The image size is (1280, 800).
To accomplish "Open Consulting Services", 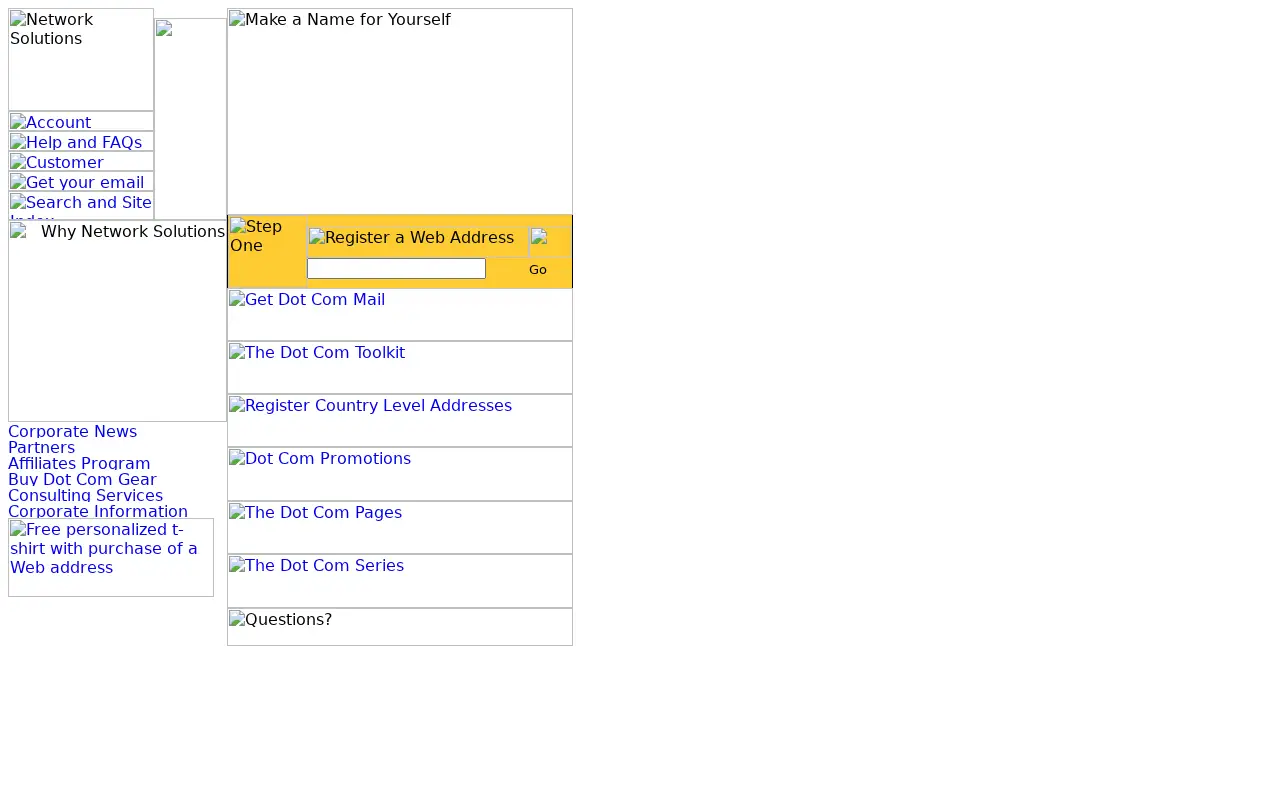I will tap(85, 496).
